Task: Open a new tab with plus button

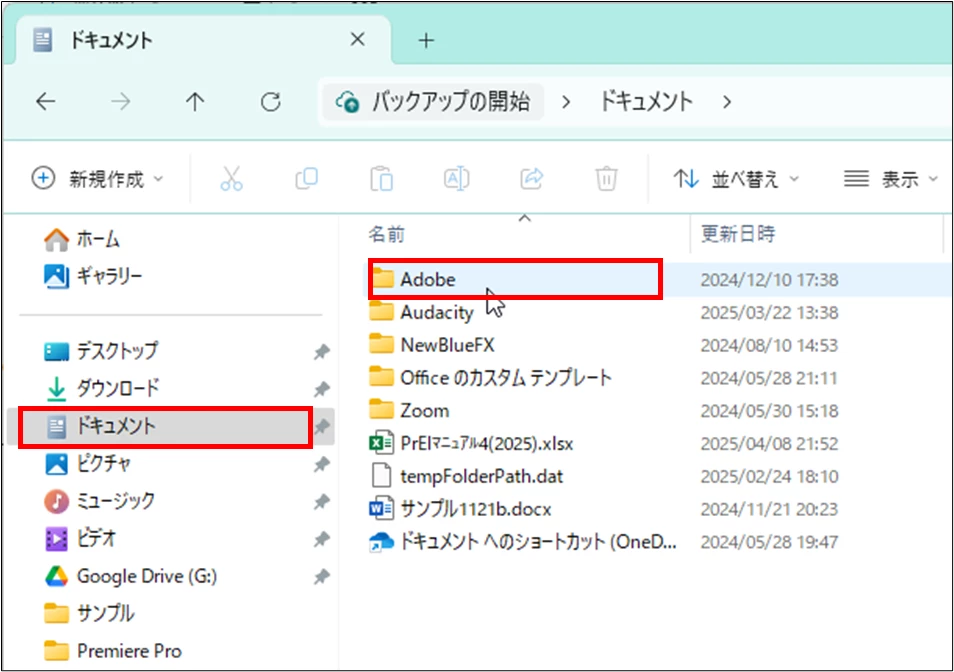Action: point(427,40)
